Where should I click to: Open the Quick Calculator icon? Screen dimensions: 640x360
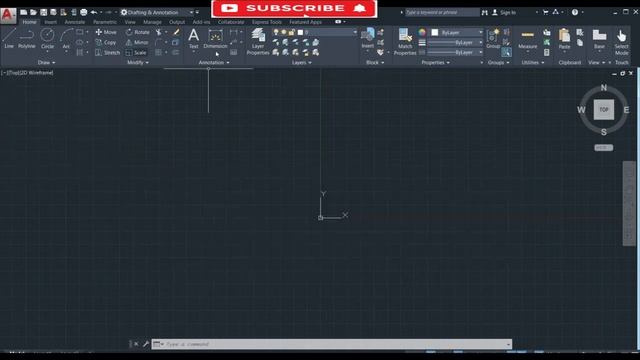547,52
